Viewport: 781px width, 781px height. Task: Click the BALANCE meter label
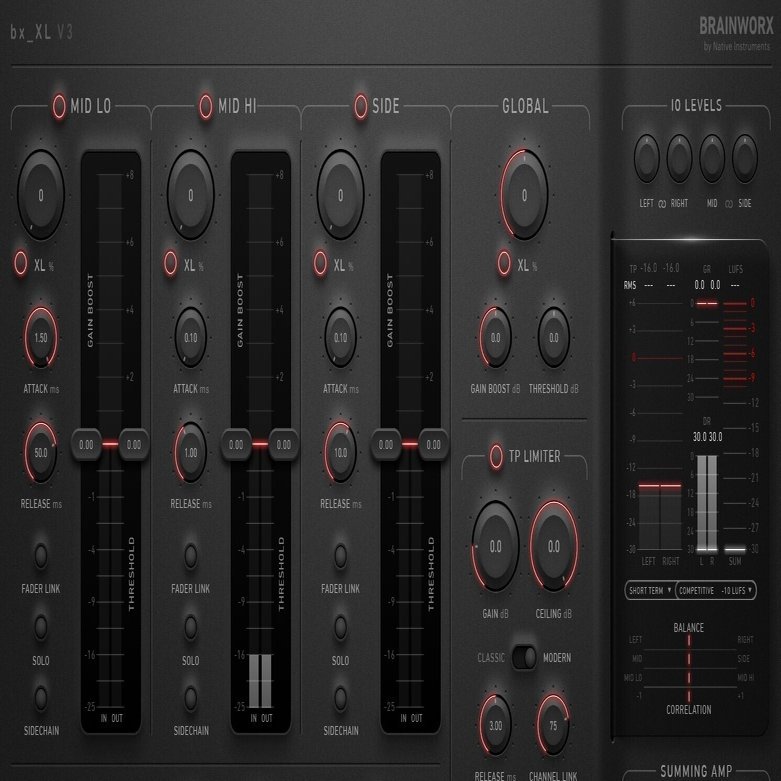tap(689, 628)
